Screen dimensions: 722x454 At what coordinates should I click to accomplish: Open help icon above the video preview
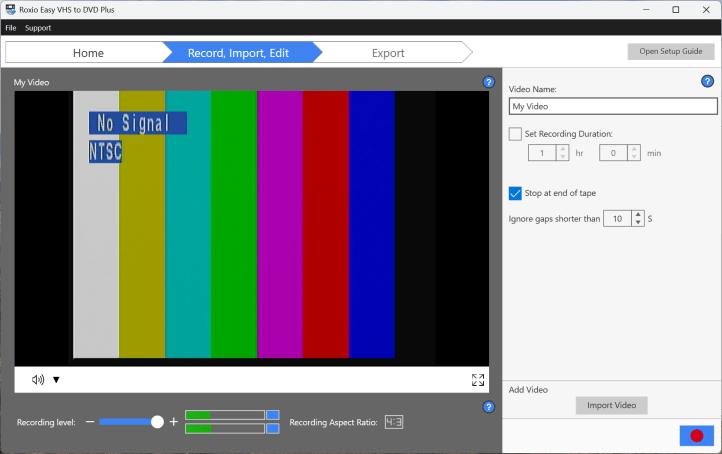click(x=488, y=82)
